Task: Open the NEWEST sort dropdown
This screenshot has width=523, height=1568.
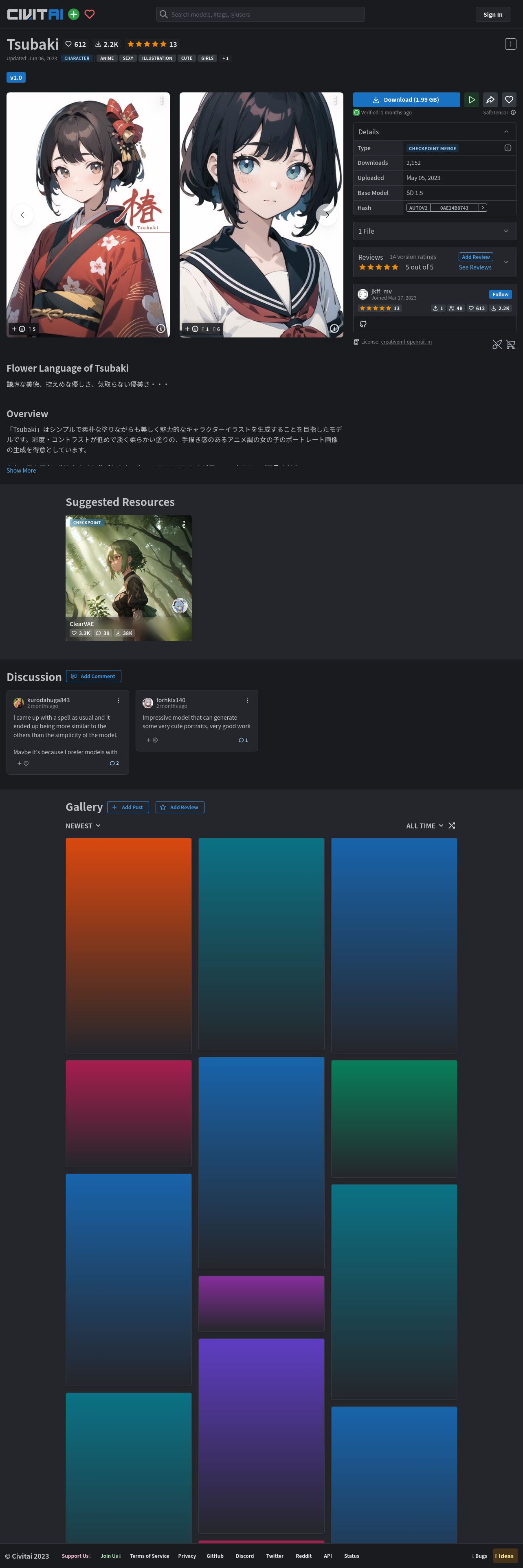Action: (83, 826)
